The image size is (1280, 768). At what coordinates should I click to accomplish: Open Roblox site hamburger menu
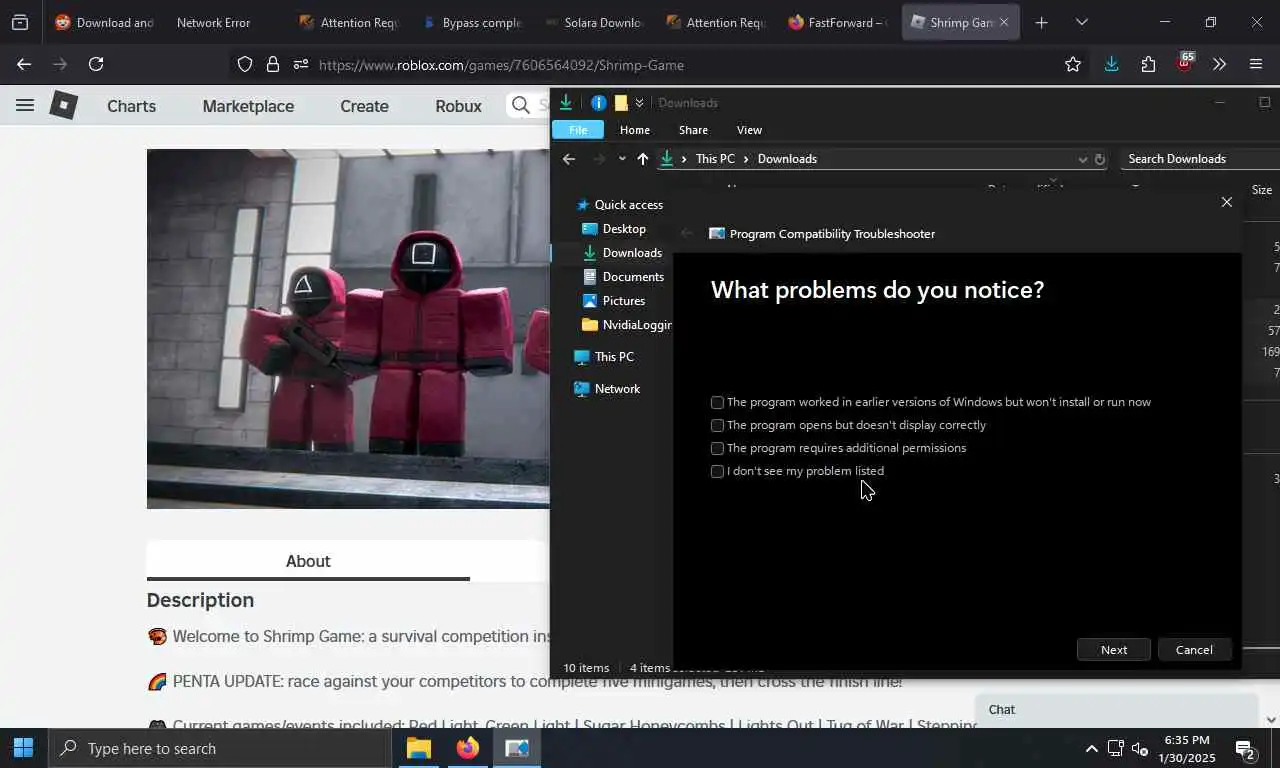[25, 105]
